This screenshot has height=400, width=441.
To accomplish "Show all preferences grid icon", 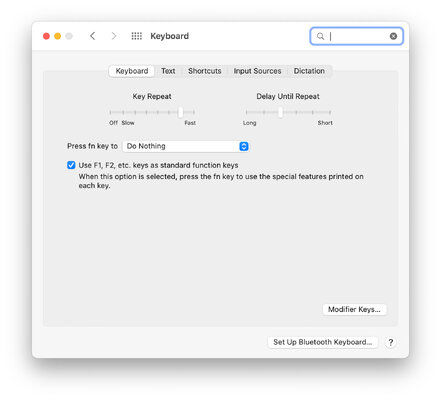I will pos(136,36).
